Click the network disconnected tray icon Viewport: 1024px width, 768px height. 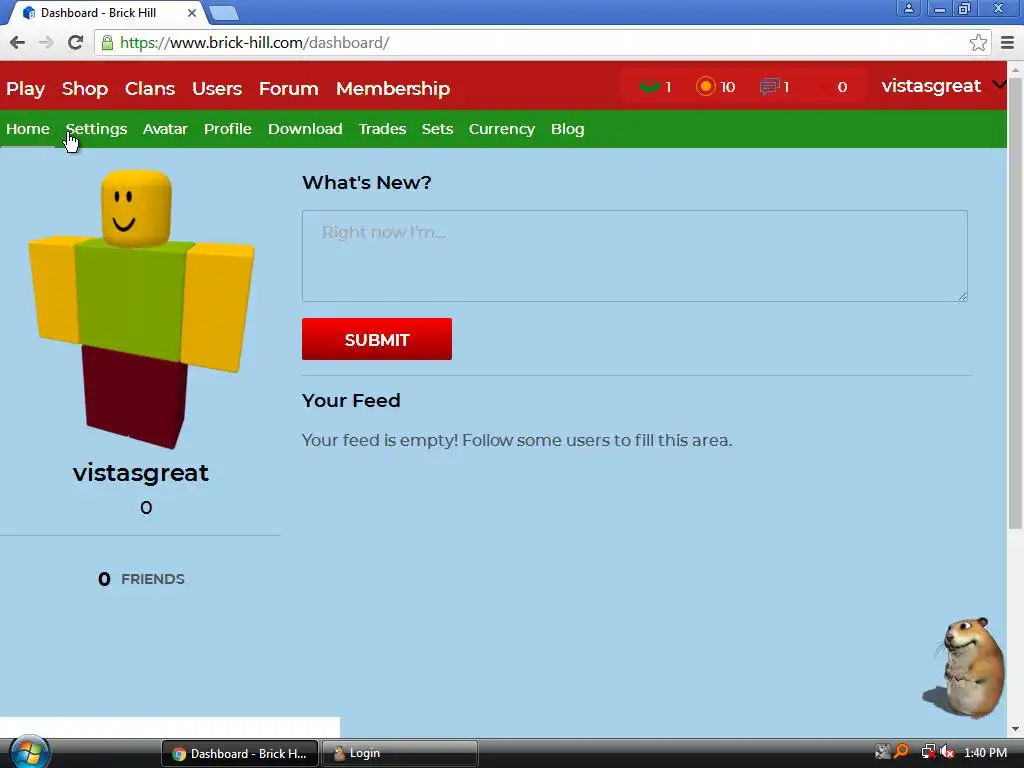click(927, 752)
